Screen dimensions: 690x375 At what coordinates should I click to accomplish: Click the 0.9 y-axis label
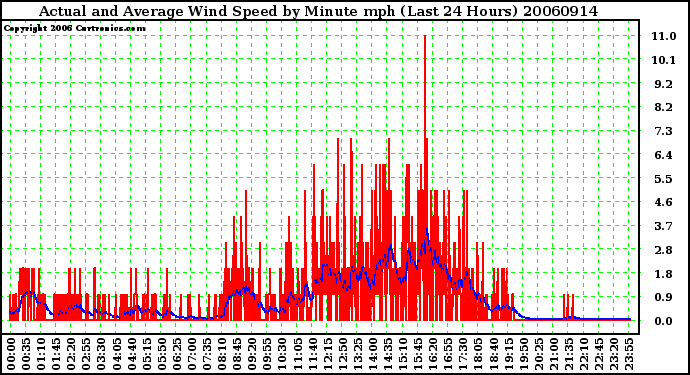pos(664,298)
